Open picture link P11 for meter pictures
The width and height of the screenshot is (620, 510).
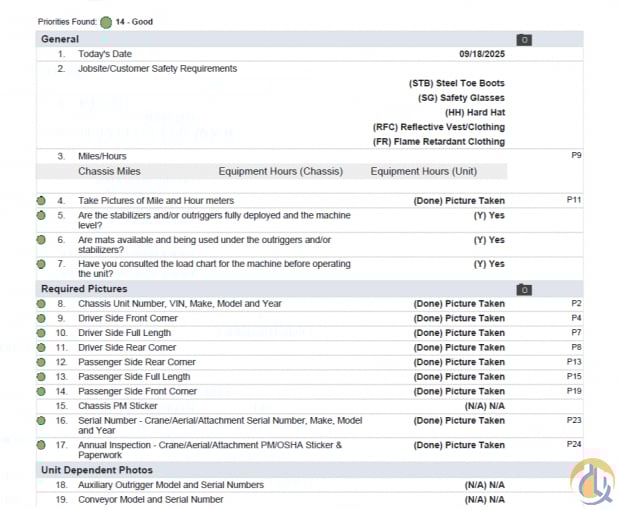(573, 201)
